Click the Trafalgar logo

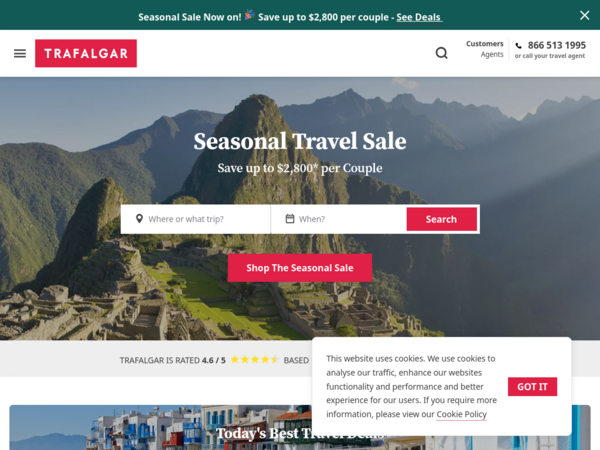pyautogui.click(x=86, y=53)
